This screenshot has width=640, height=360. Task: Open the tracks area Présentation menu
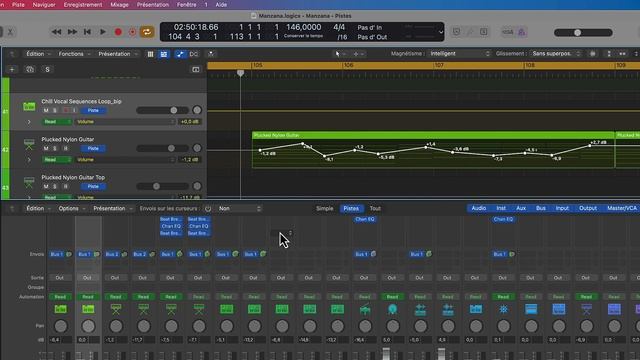[x=118, y=54]
